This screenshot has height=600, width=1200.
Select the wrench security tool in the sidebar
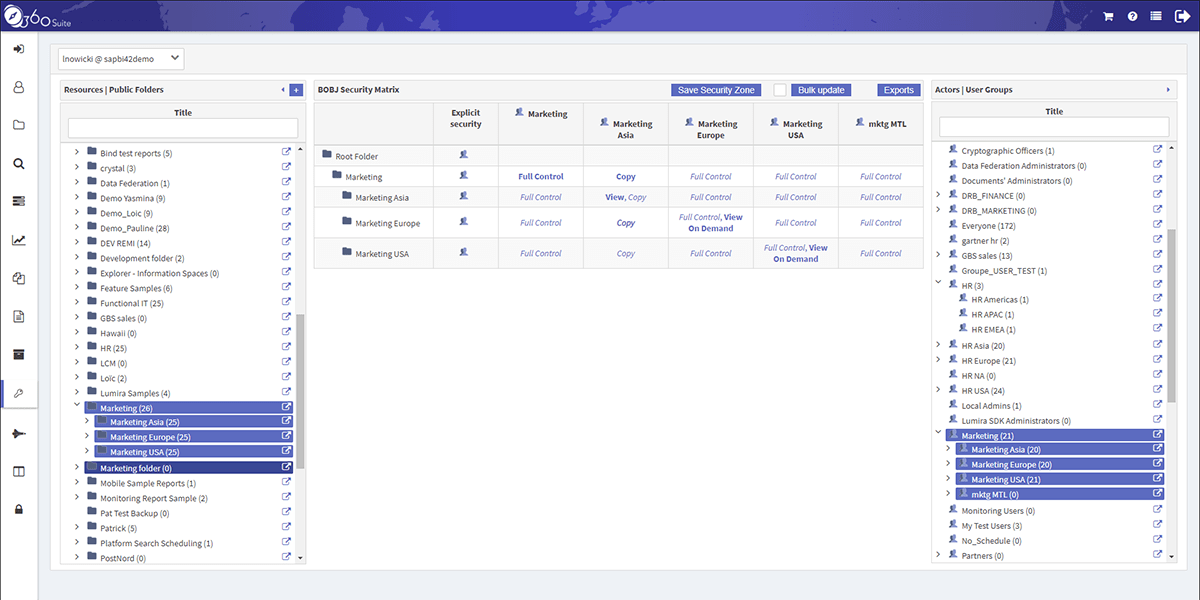click(18, 392)
